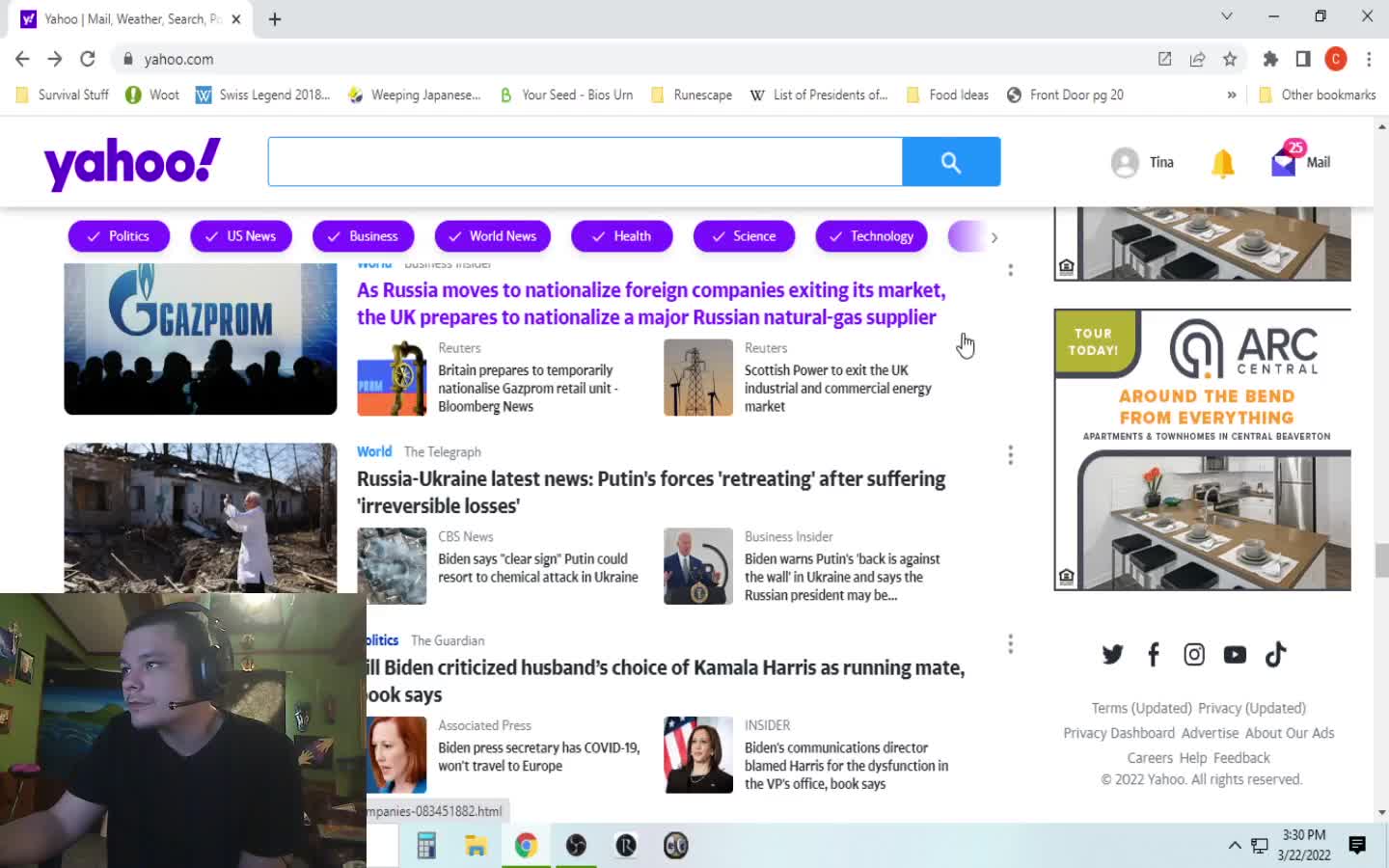Toggle the Science topic filter
Viewport: 1389px width, 868px height.
pyautogui.click(x=744, y=236)
